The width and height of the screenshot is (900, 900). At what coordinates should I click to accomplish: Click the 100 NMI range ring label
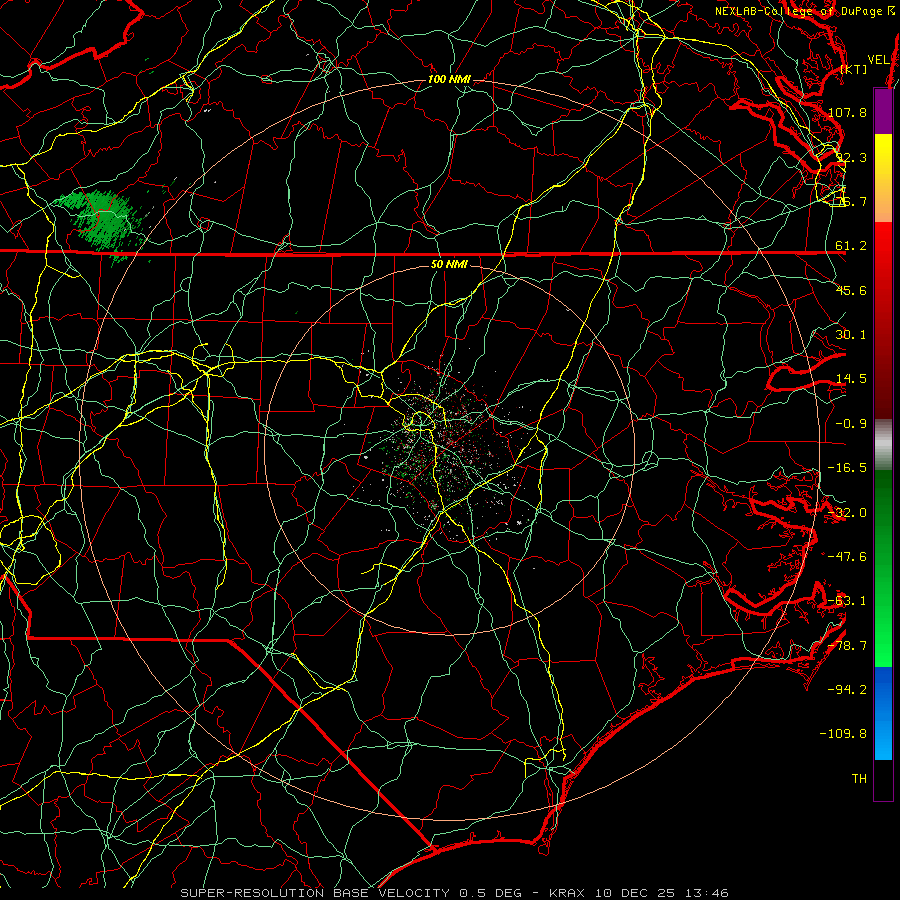[449, 79]
